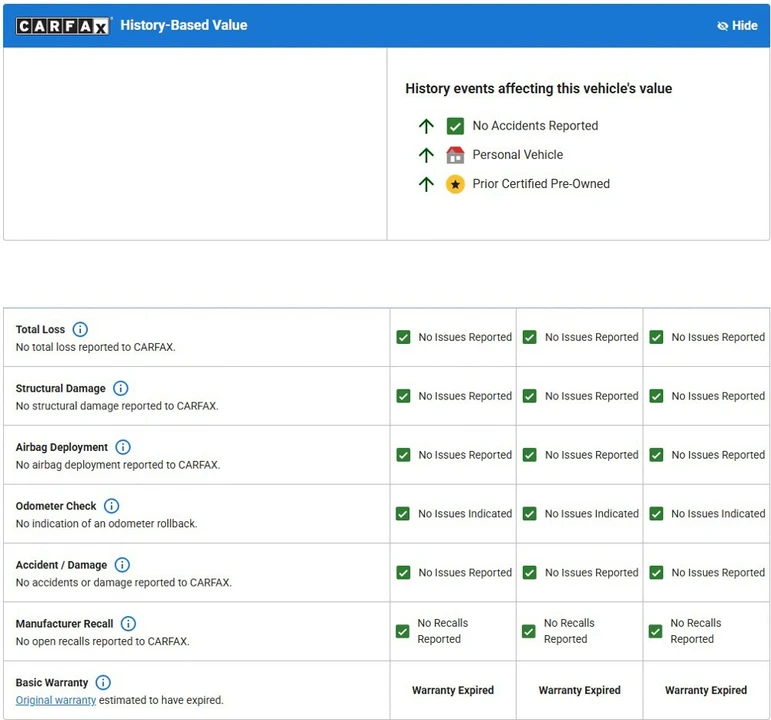Follow the Original warranty link
This screenshot has height=720, width=771.
click(x=56, y=700)
